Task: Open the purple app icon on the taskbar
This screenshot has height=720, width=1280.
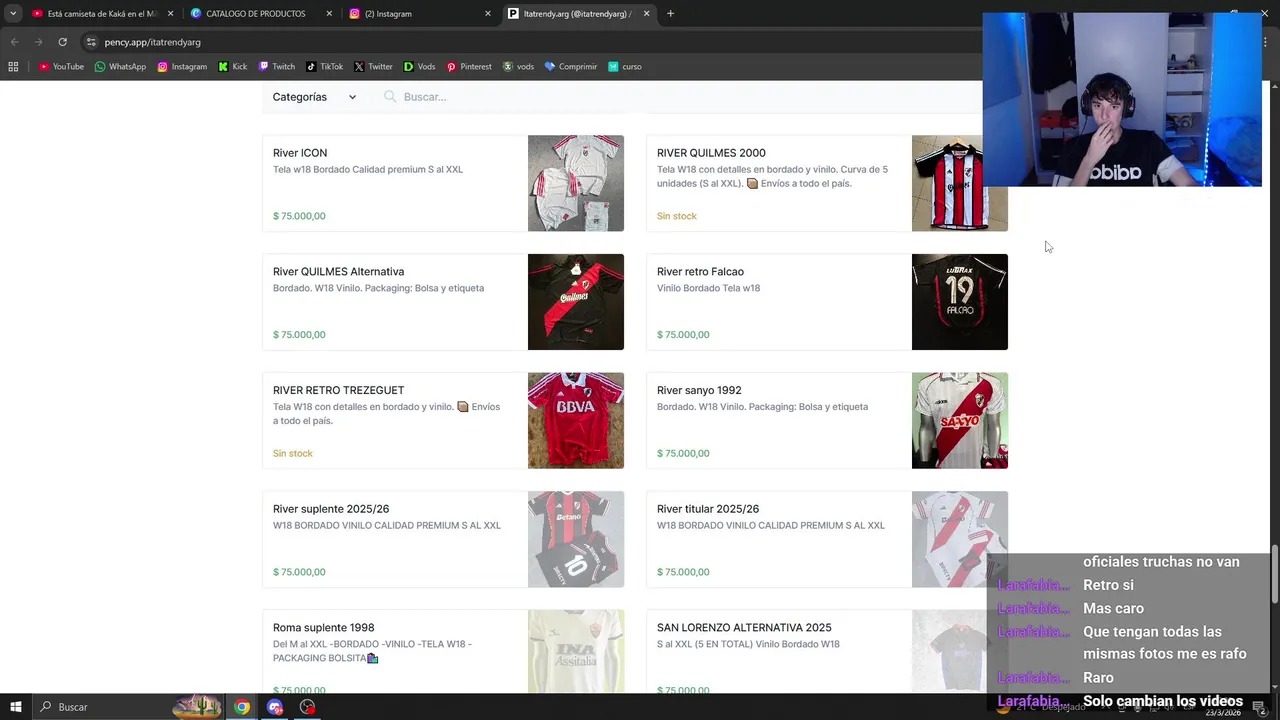Action: [x=275, y=707]
